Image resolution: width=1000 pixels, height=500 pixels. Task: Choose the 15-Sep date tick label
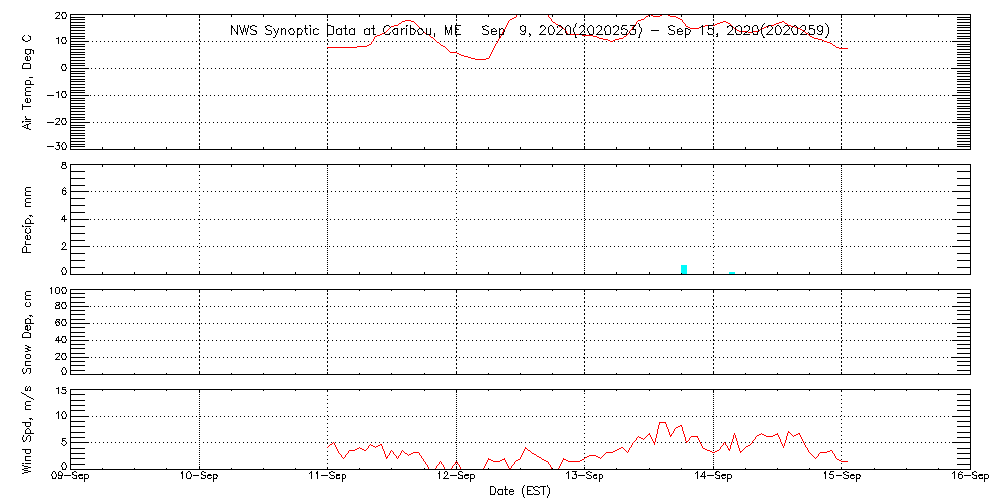(x=841, y=477)
